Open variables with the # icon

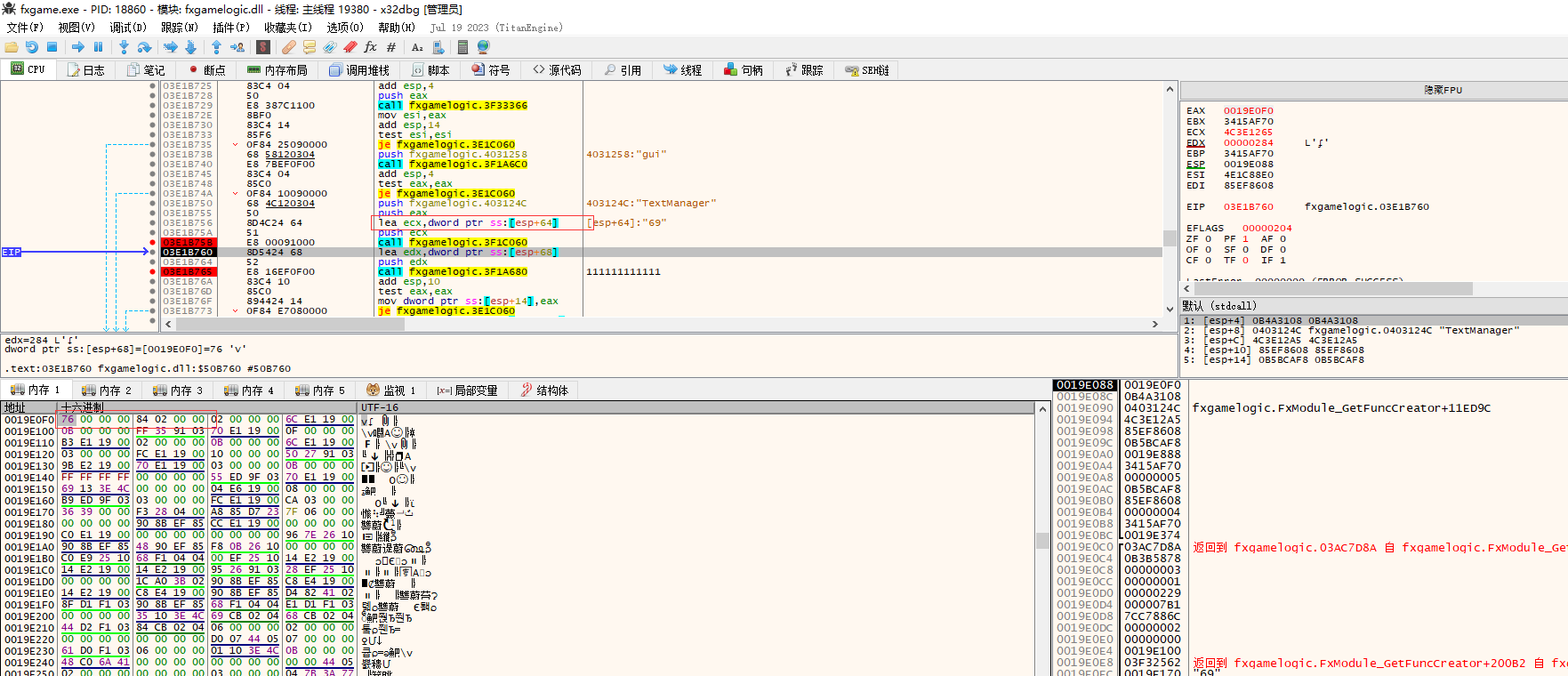(391, 47)
